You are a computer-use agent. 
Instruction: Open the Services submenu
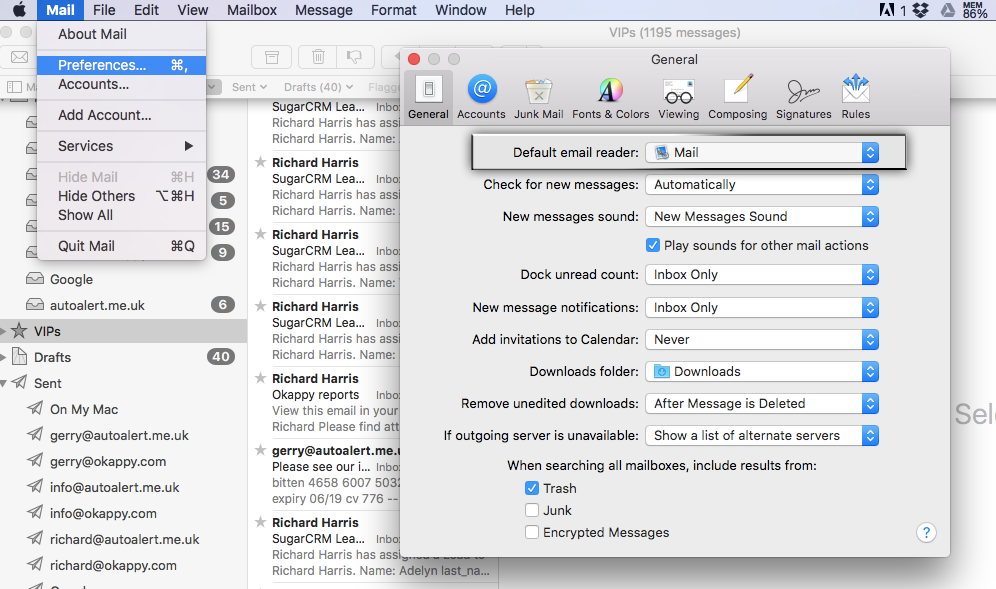coord(121,146)
